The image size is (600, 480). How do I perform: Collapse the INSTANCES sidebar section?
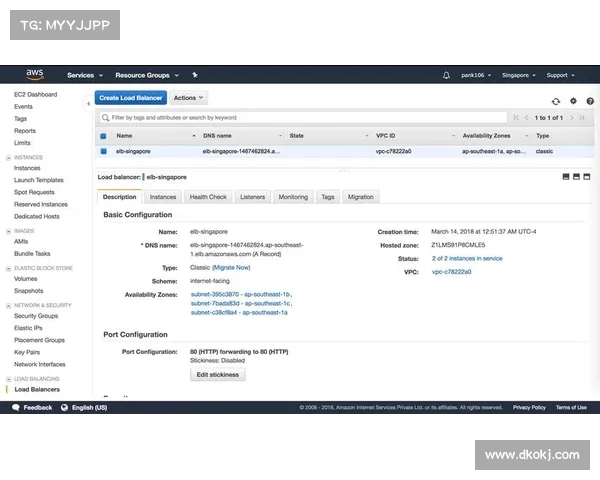point(8,157)
